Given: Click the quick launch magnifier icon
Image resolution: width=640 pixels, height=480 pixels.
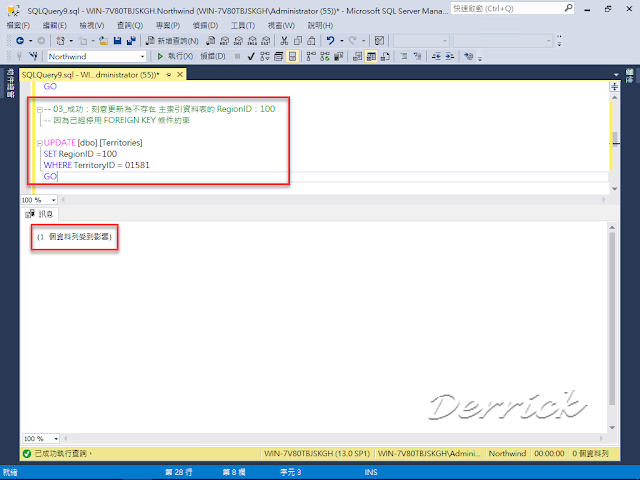Looking at the screenshot, I should point(568,8).
